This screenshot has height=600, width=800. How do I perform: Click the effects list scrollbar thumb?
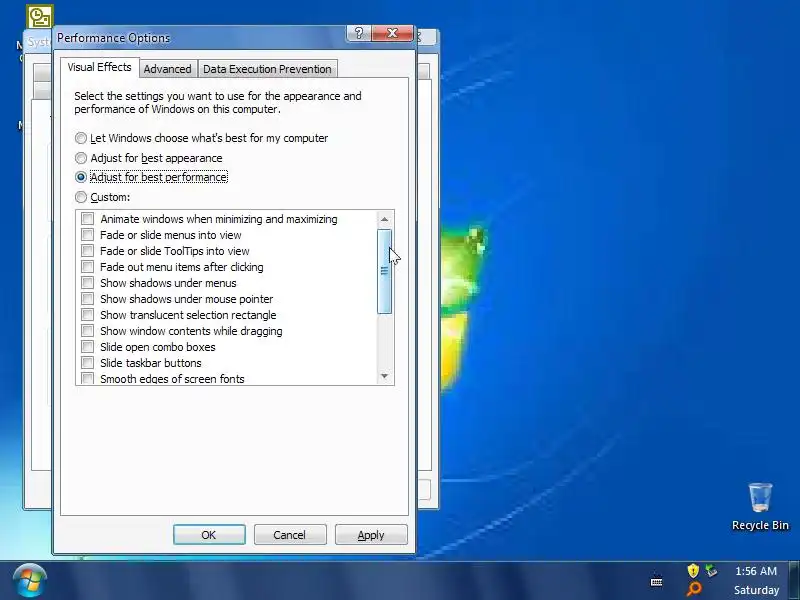(385, 271)
